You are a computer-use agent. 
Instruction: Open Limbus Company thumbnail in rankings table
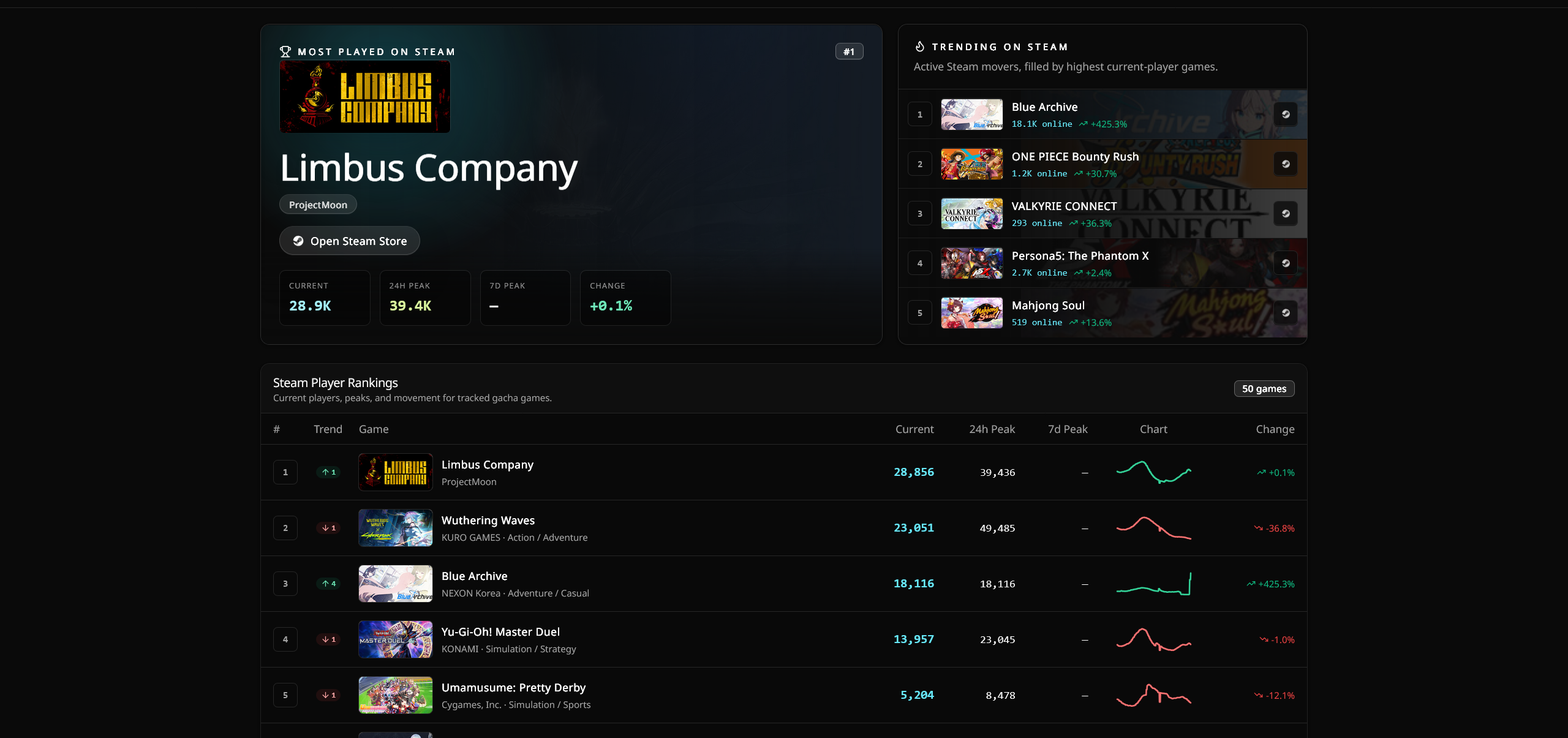click(396, 472)
